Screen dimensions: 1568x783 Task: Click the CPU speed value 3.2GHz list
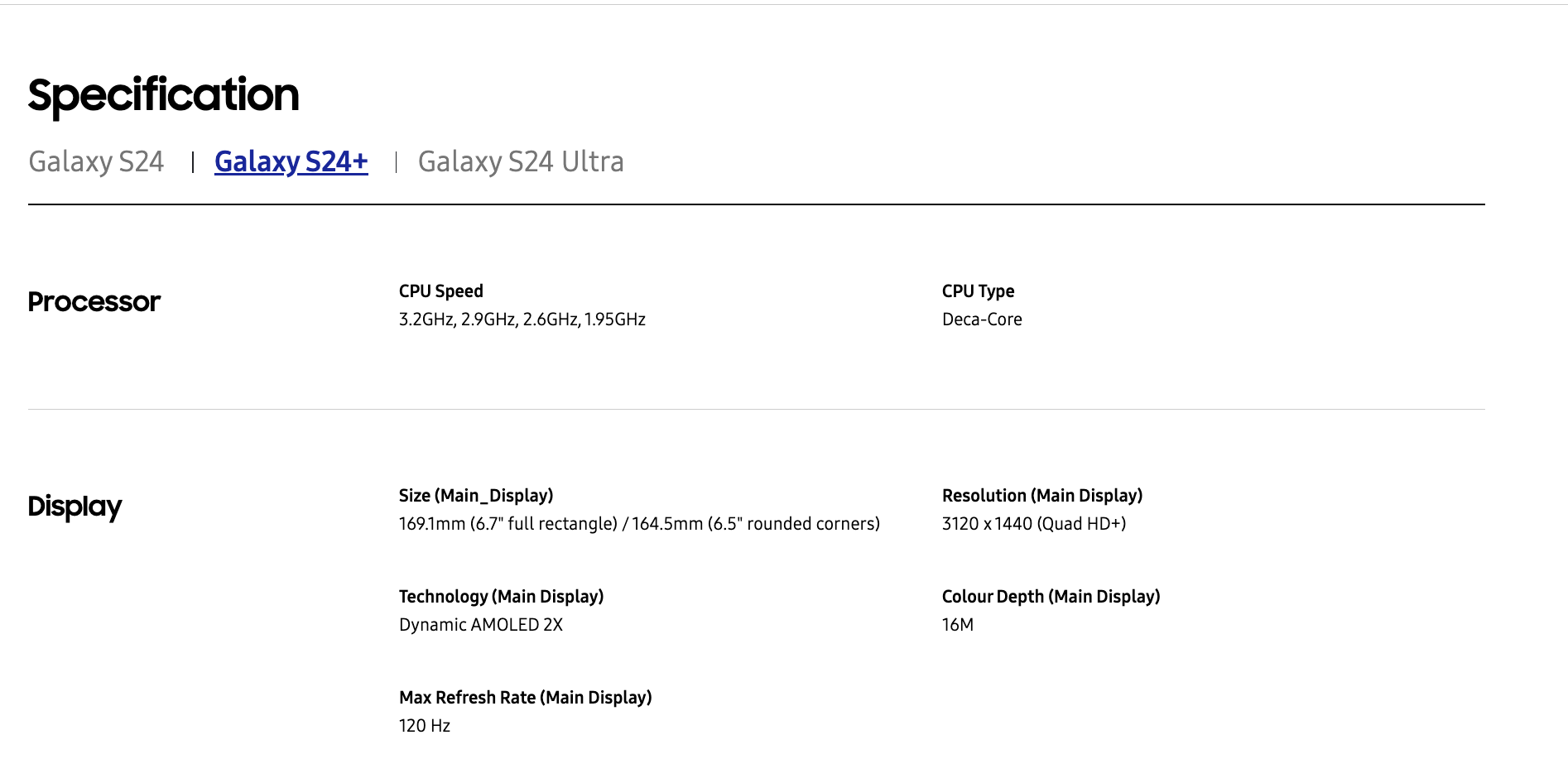(x=522, y=319)
